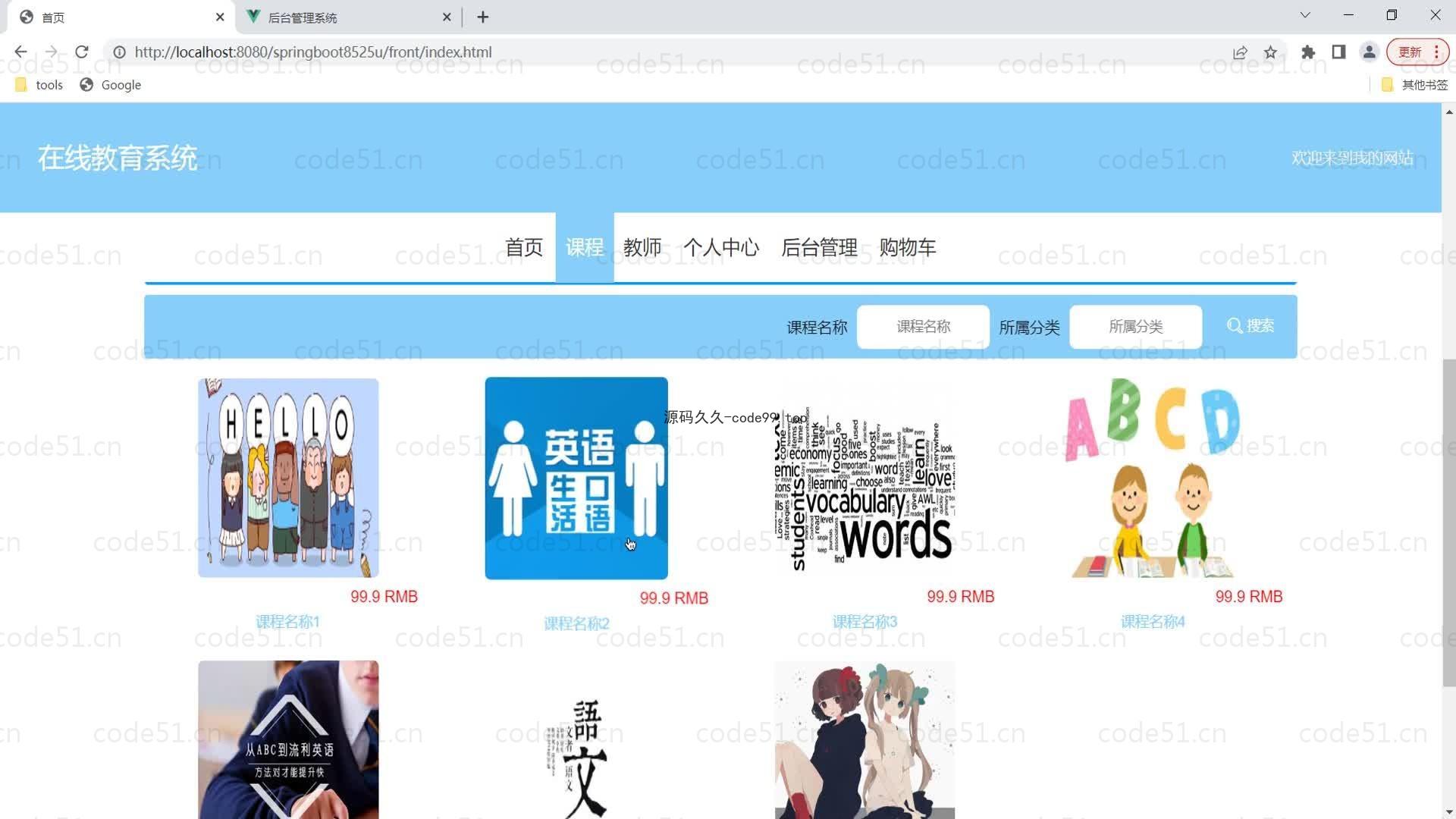Open the 购物车 navigation item
1456x819 pixels.
tap(908, 247)
